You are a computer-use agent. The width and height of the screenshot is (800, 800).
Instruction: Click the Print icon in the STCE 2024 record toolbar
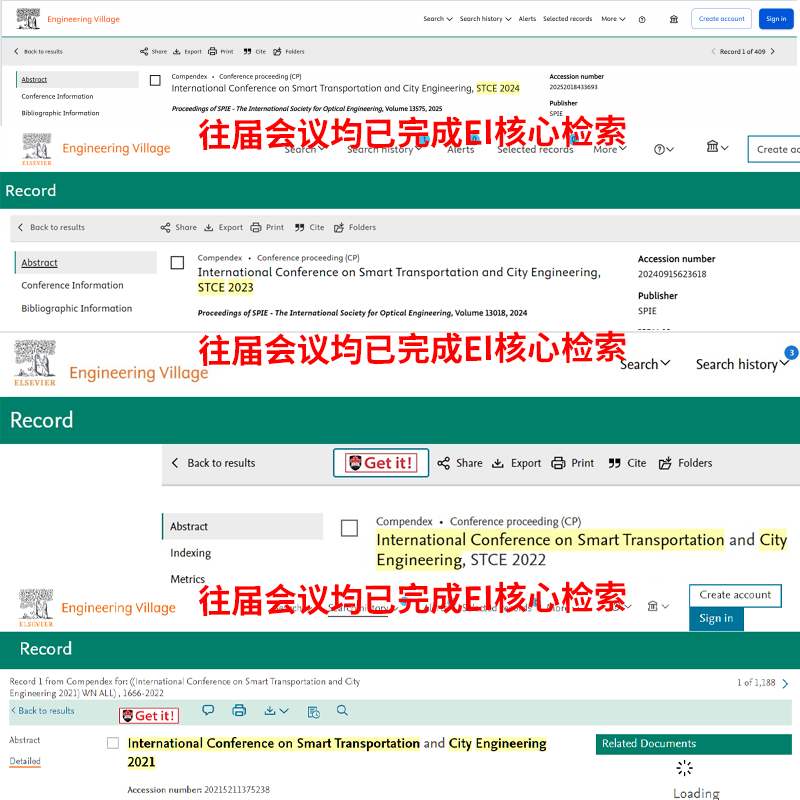point(212,52)
